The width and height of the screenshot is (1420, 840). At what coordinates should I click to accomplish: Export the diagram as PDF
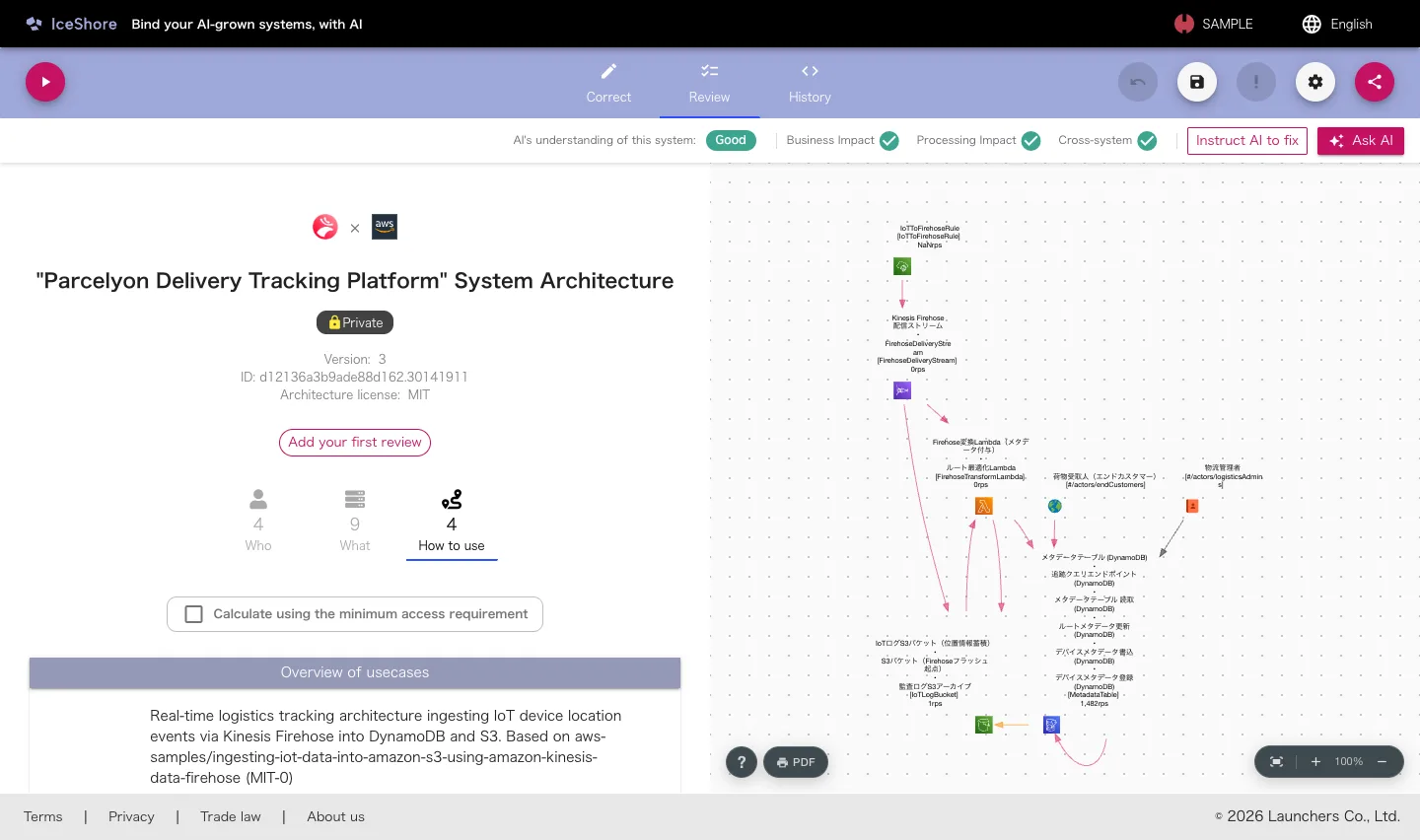796,762
